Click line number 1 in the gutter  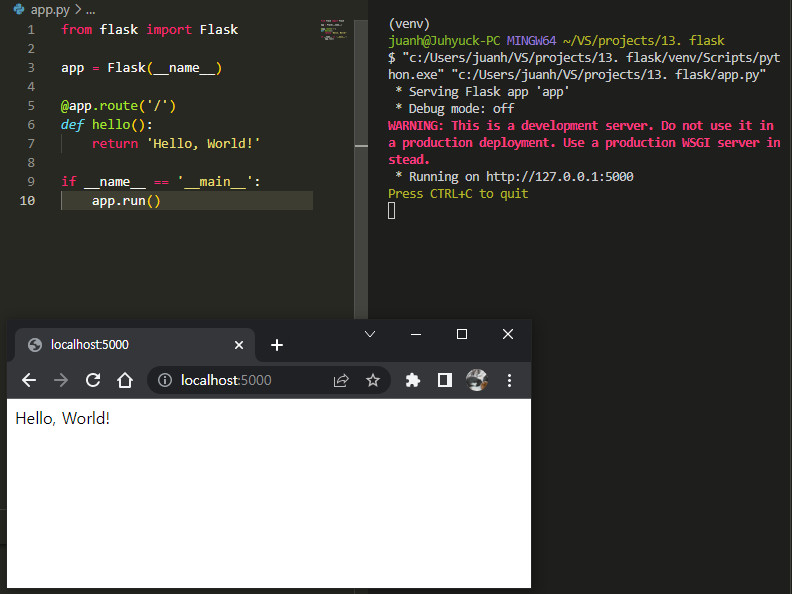click(31, 30)
